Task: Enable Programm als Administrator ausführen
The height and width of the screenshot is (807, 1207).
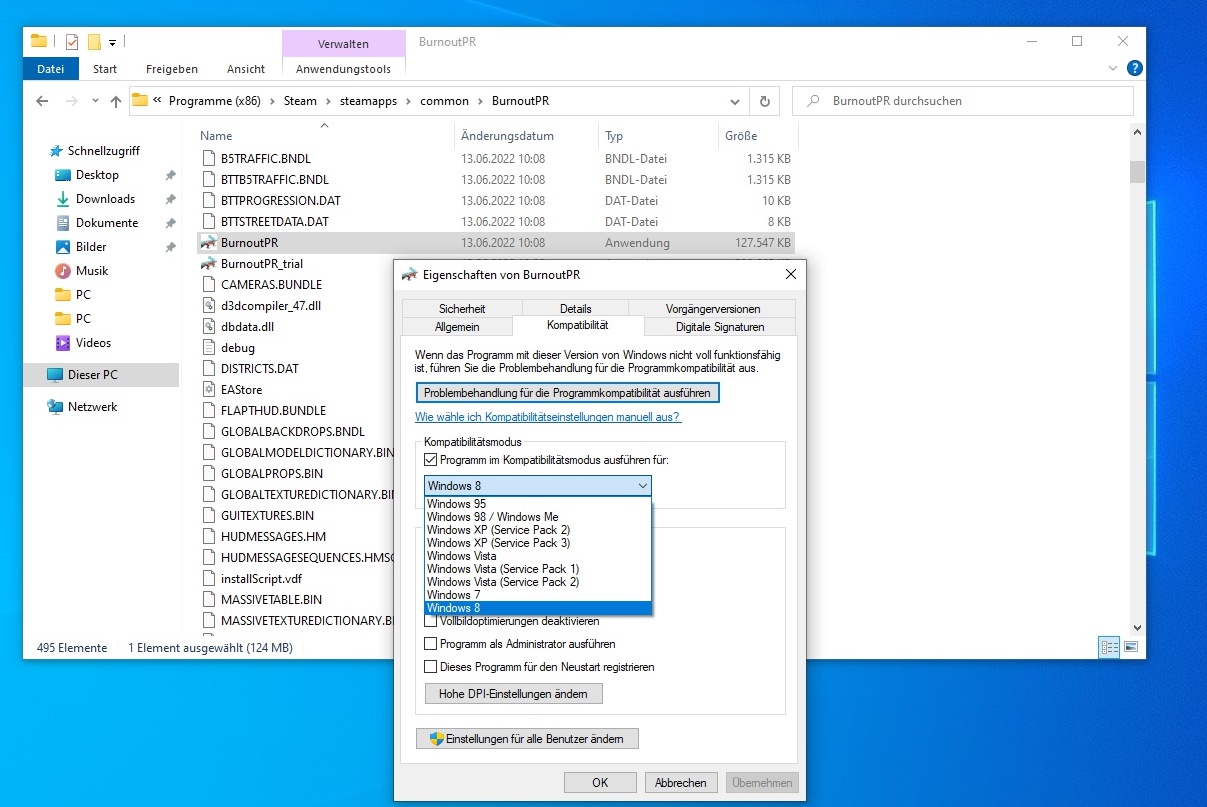Action: (x=431, y=644)
